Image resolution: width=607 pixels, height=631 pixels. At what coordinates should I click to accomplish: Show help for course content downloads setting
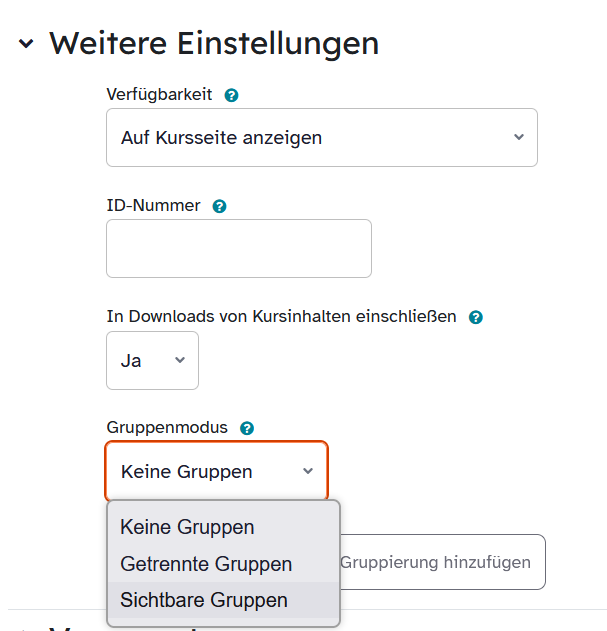pyautogui.click(x=476, y=317)
